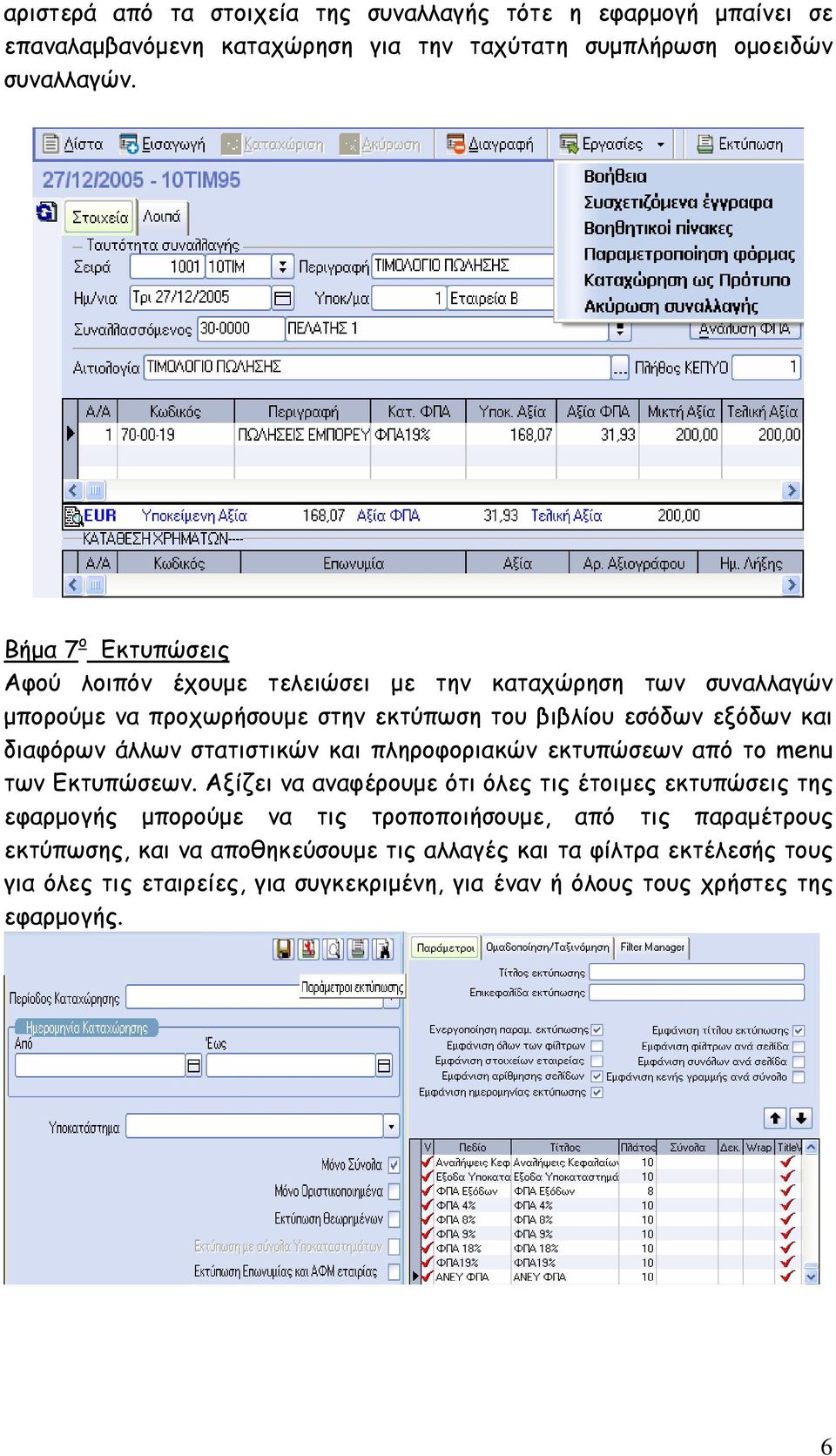Switch to the Στοιχεία tab
This screenshot has height=1456, width=836.
click(x=99, y=217)
